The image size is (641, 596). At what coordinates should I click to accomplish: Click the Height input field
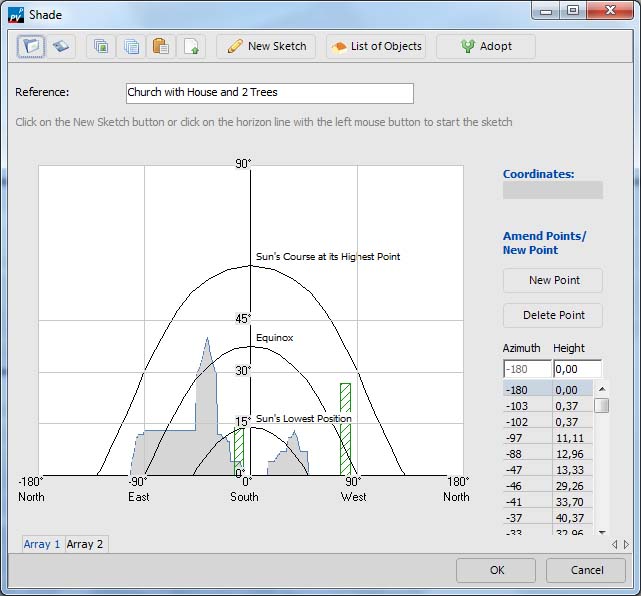[577, 369]
